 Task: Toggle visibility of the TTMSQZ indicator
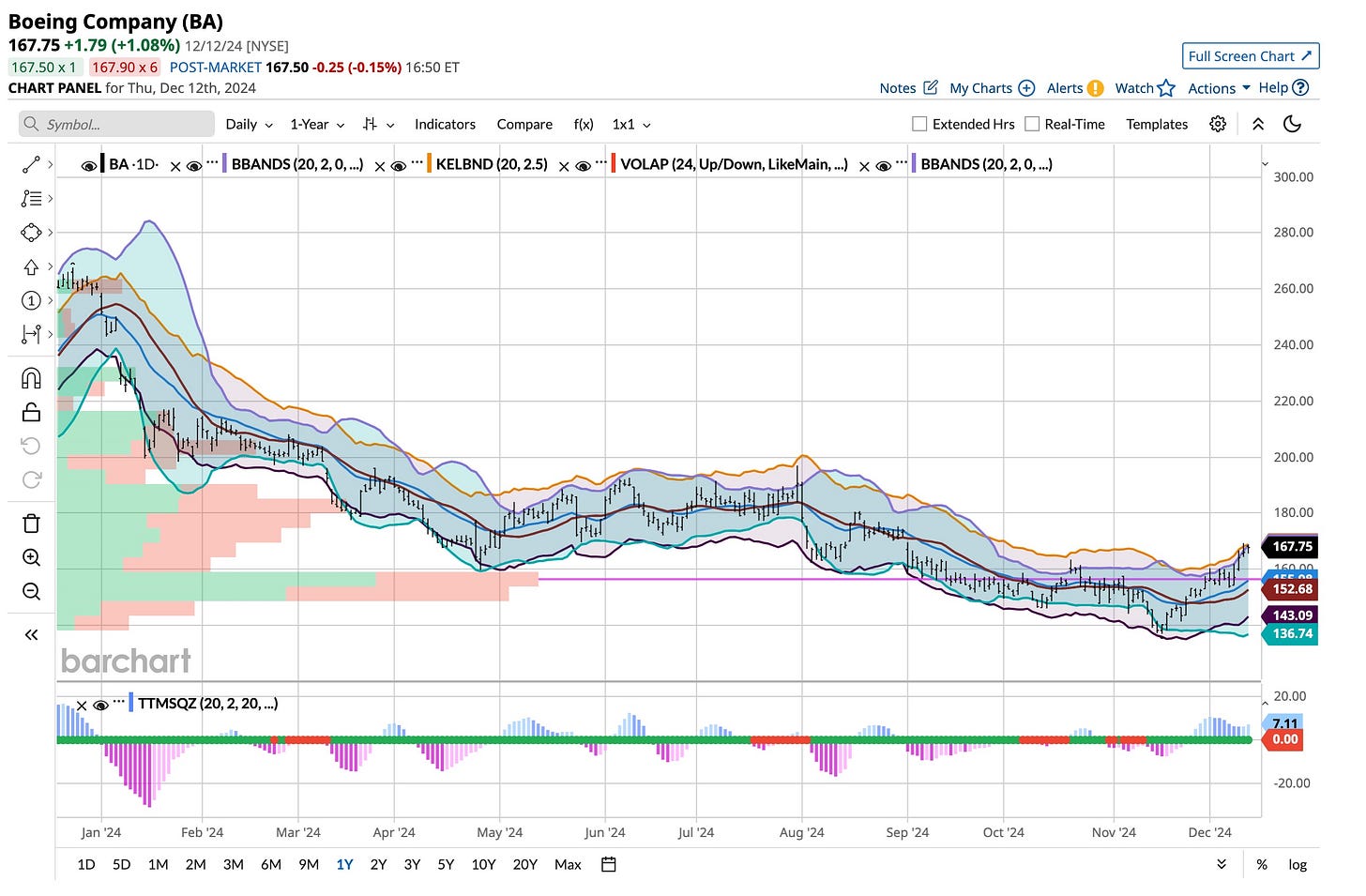[x=100, y=706]
